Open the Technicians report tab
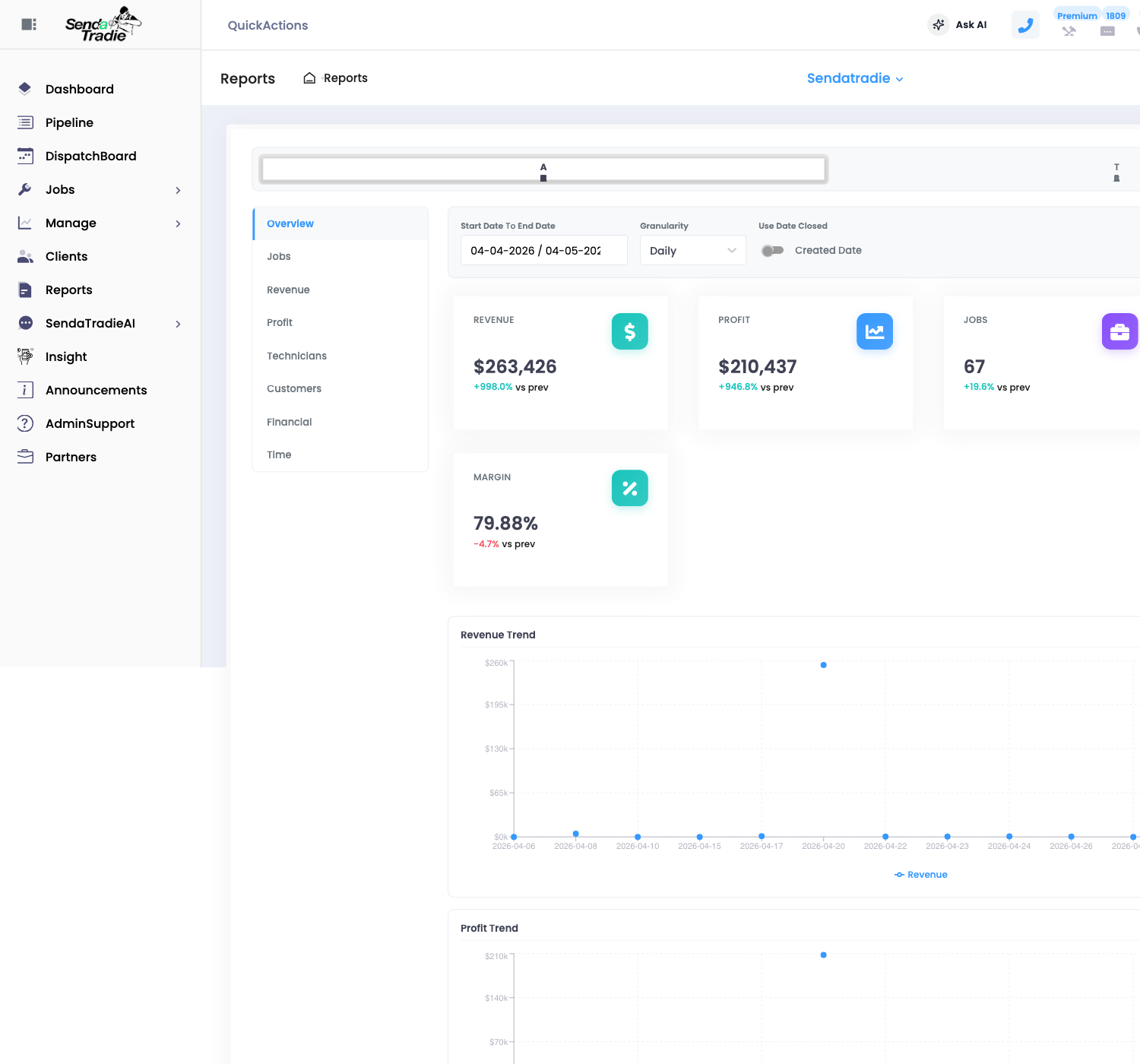 coord(340,356)
